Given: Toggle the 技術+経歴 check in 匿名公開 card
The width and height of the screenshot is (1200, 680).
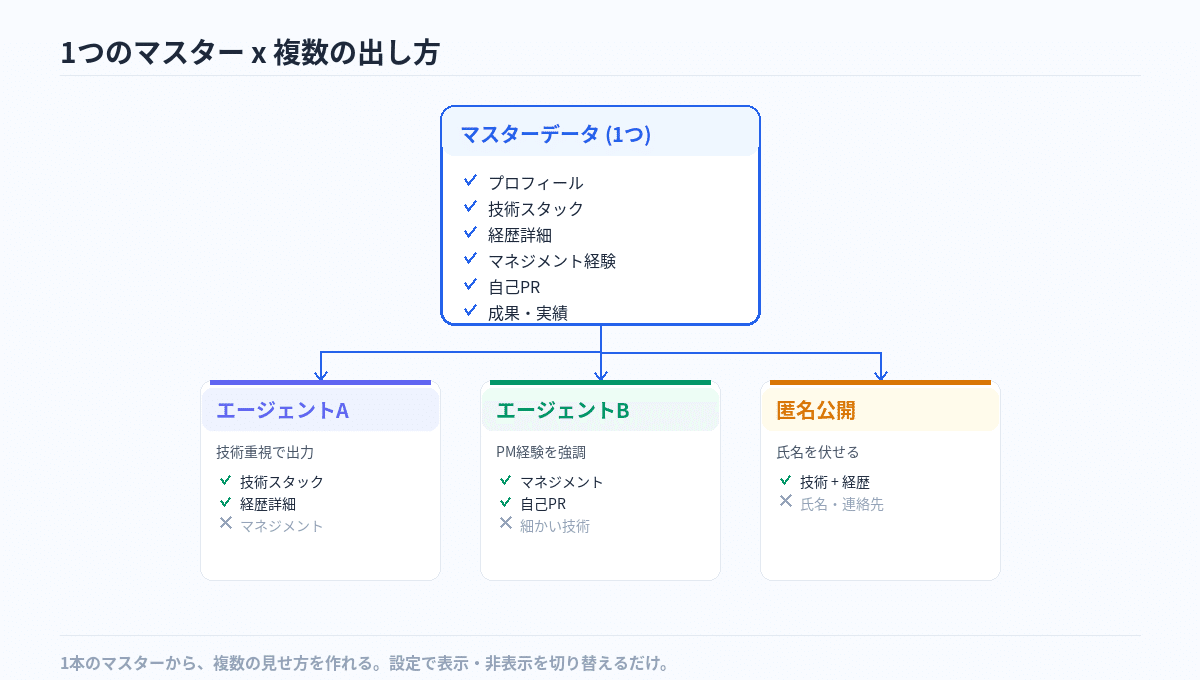Looking at the screenshot, I should coord(786,480).
